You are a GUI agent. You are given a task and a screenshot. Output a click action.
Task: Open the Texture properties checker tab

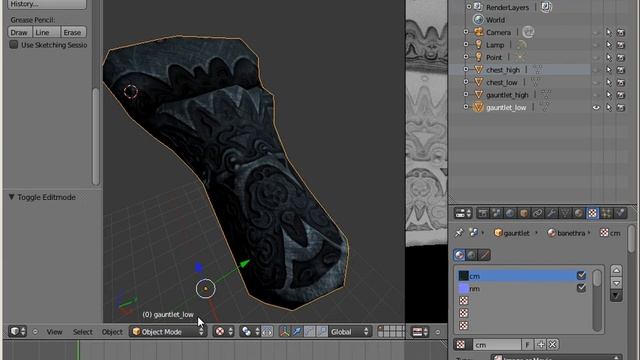592,213
